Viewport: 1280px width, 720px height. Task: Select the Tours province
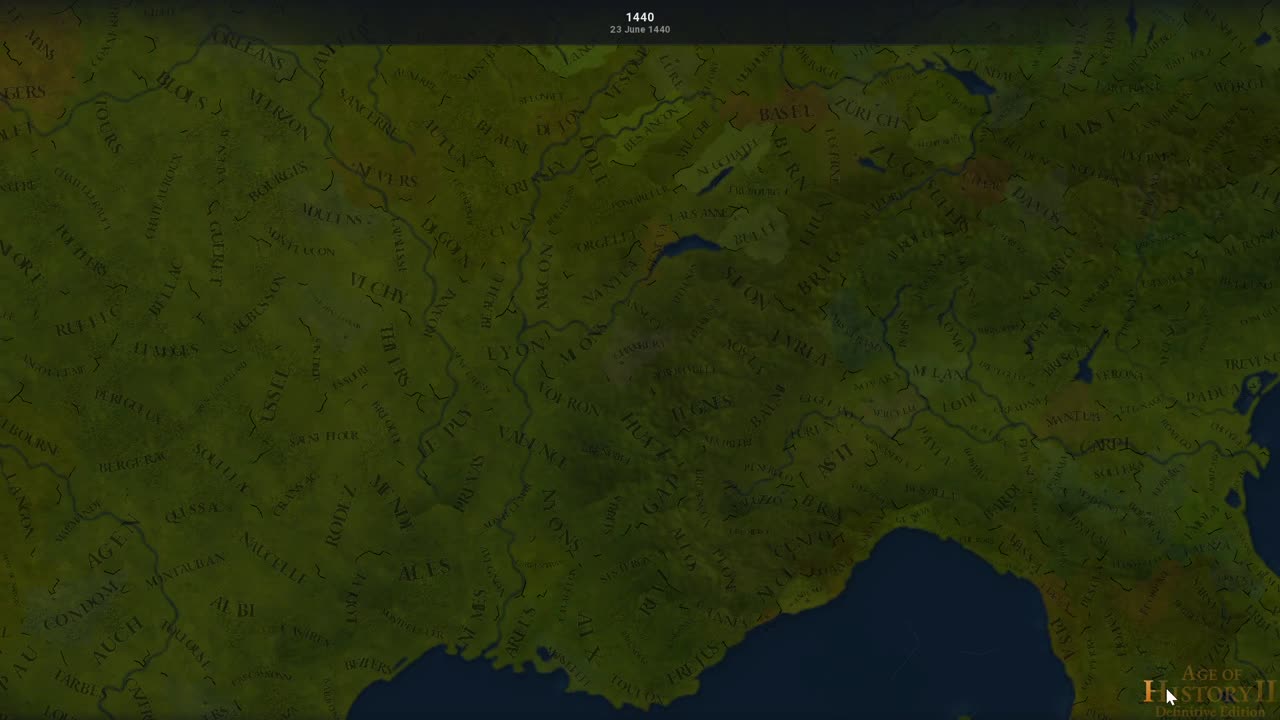coord(106,126)
